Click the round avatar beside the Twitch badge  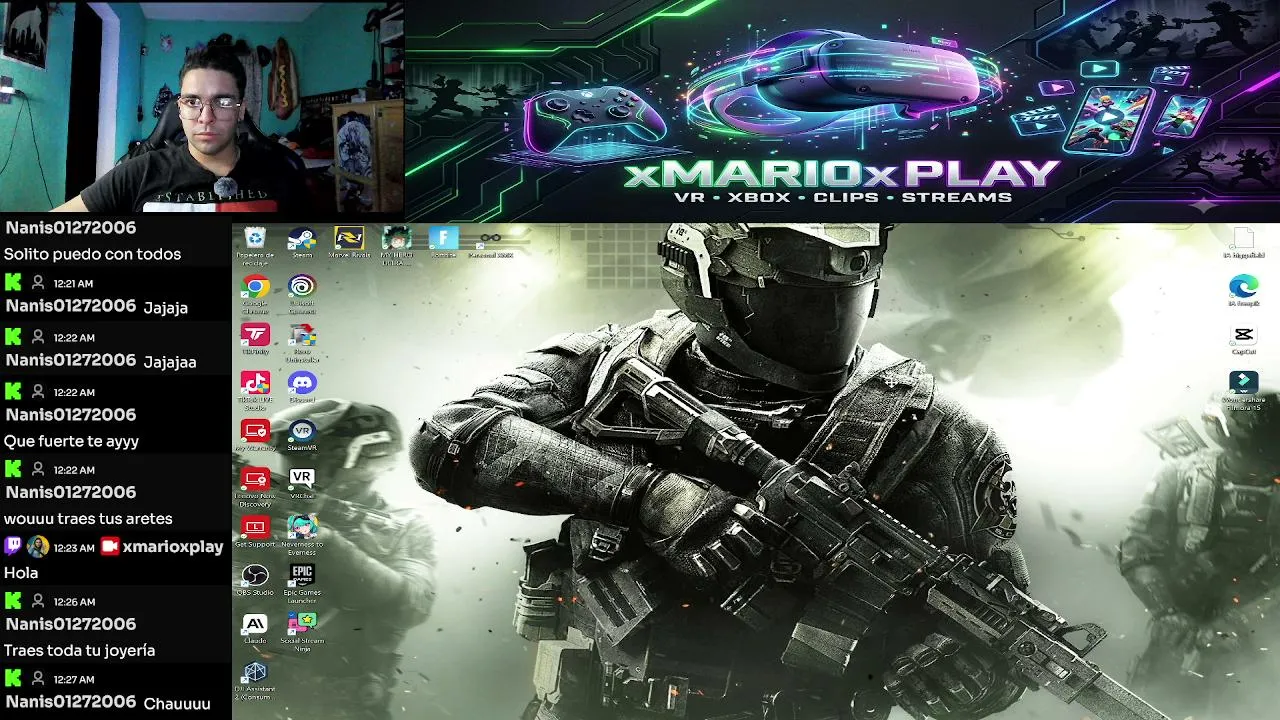(x=38, y=547)
